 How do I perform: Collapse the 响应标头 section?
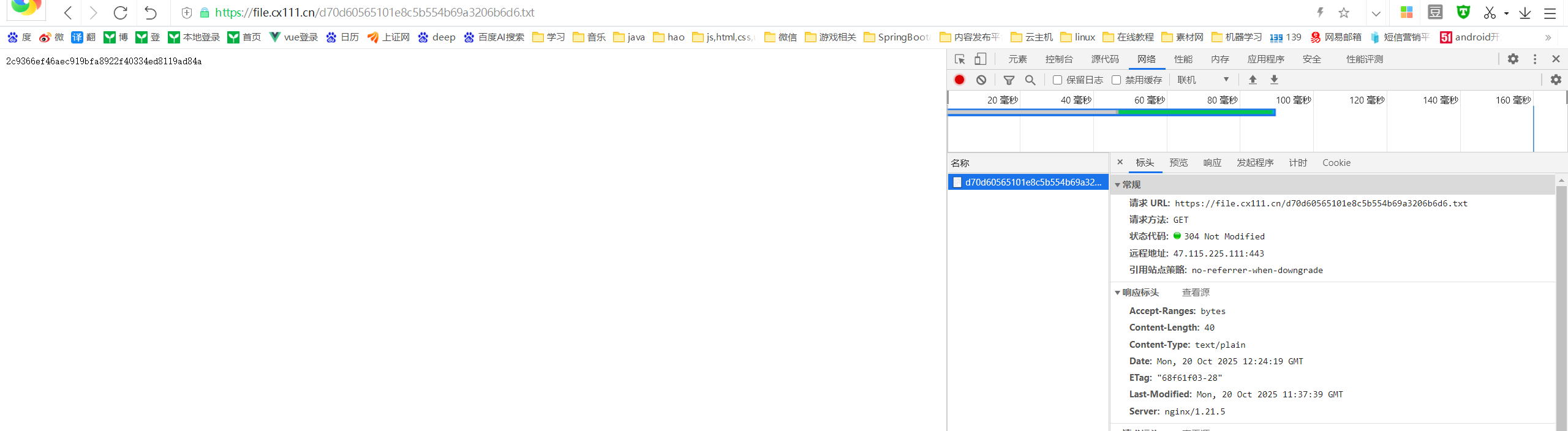1118,293
